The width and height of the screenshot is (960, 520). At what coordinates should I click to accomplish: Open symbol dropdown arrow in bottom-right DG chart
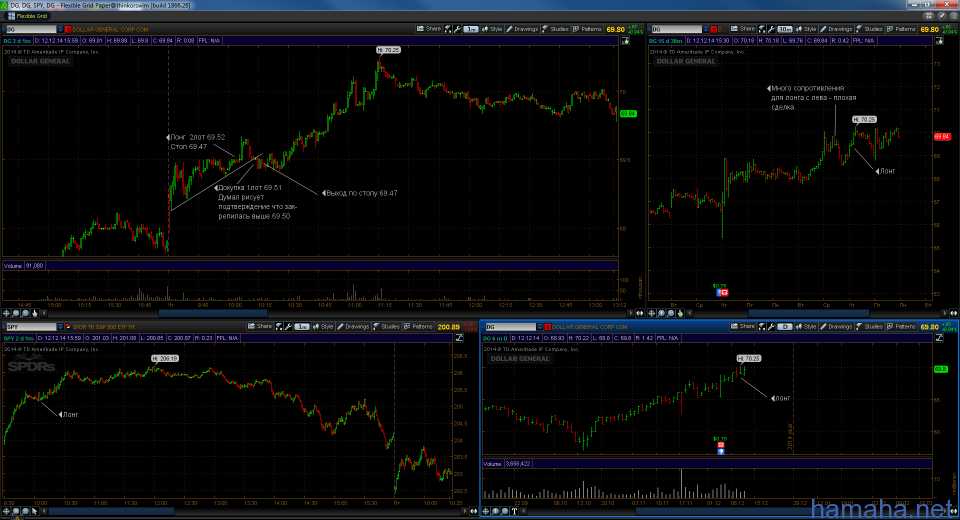[x=539, y=326]
